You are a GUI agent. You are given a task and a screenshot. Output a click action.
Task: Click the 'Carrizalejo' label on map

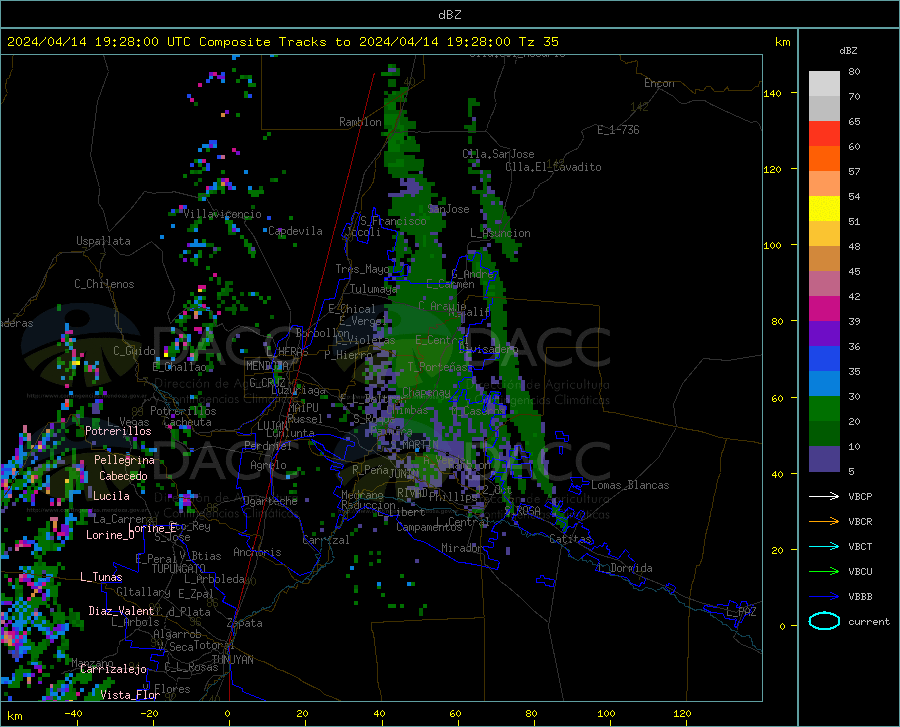(113, 669)
